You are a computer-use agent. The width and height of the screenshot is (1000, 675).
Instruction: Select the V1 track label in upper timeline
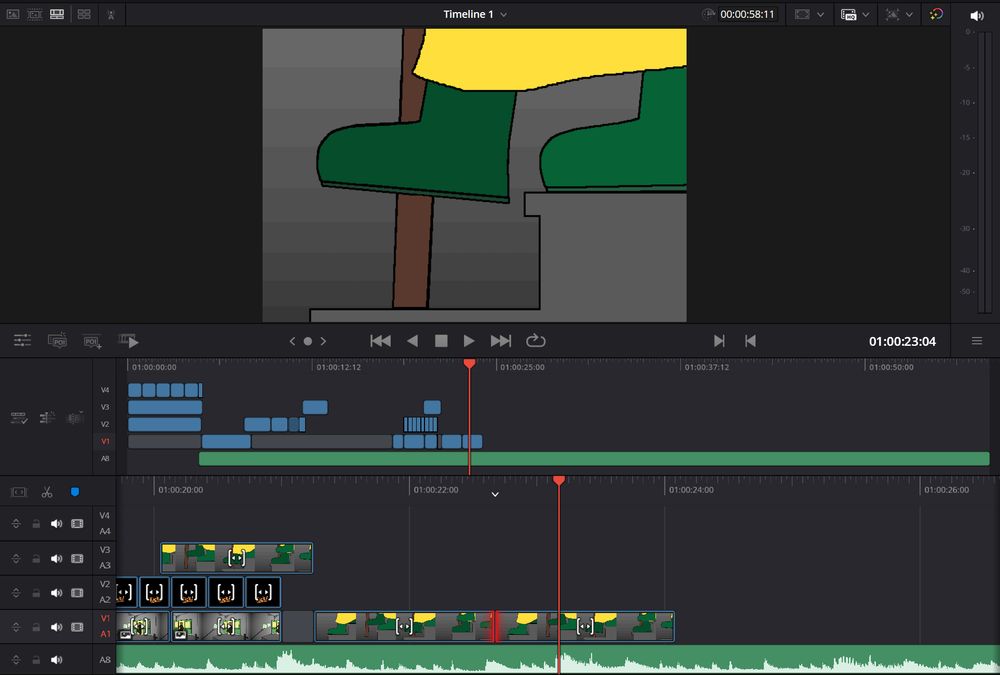click(x=105, y=441)
